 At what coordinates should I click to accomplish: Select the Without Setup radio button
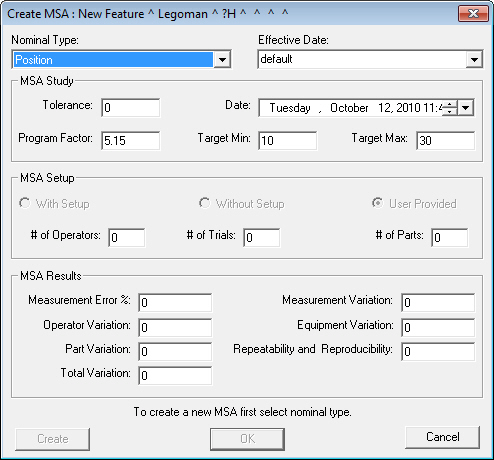204,203
